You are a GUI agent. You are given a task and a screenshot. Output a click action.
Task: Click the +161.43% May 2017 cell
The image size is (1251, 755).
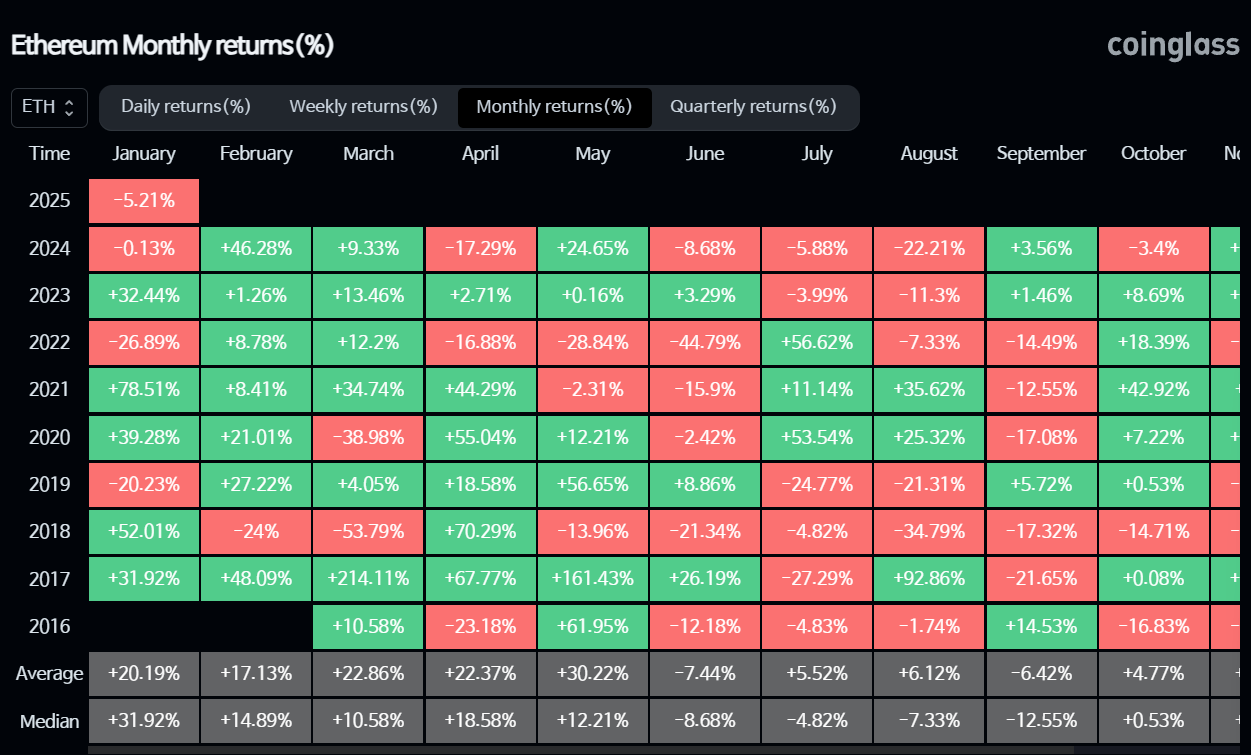(x=593, y=579)
